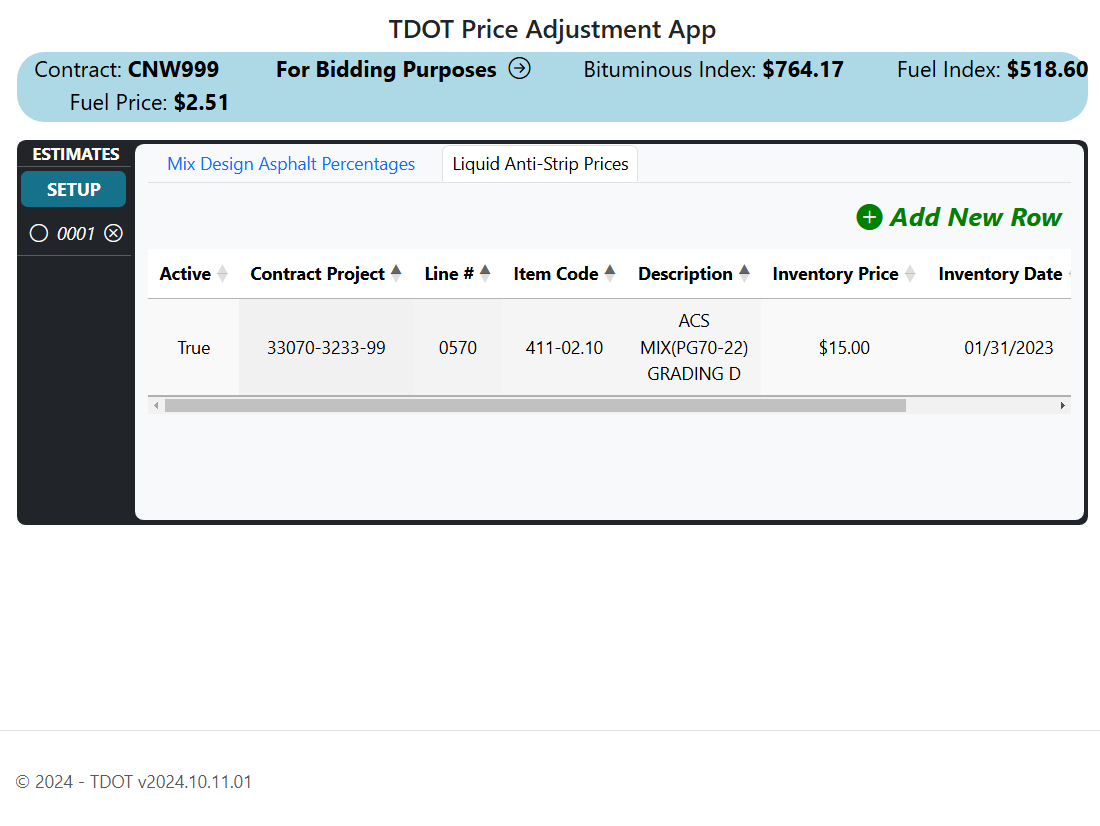Click the Inventory Date column header
The width and height of the screenshot is (1100, 826).
pos(1000,274)
